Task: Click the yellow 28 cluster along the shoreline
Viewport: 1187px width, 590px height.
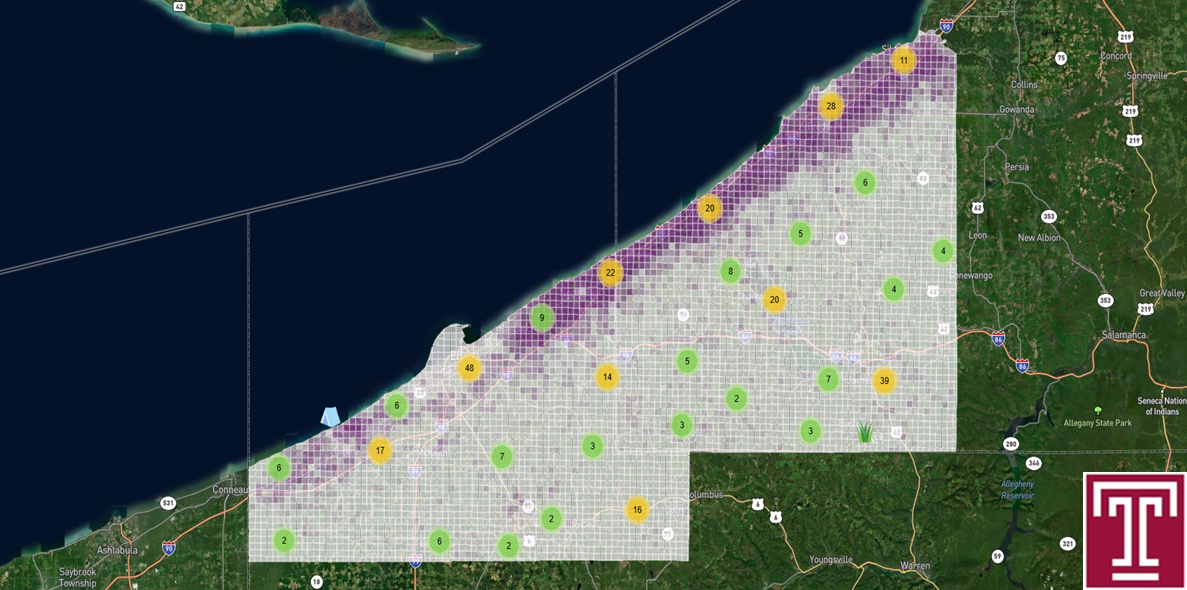Action: tap(829, 103)
